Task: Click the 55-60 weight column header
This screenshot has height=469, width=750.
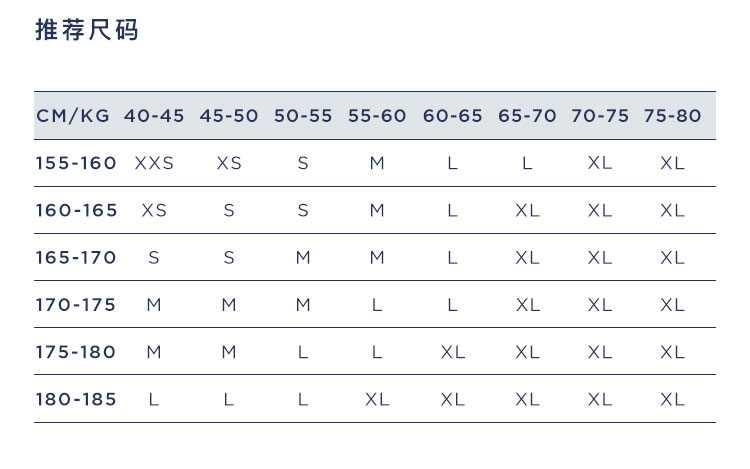Action: 377,116
